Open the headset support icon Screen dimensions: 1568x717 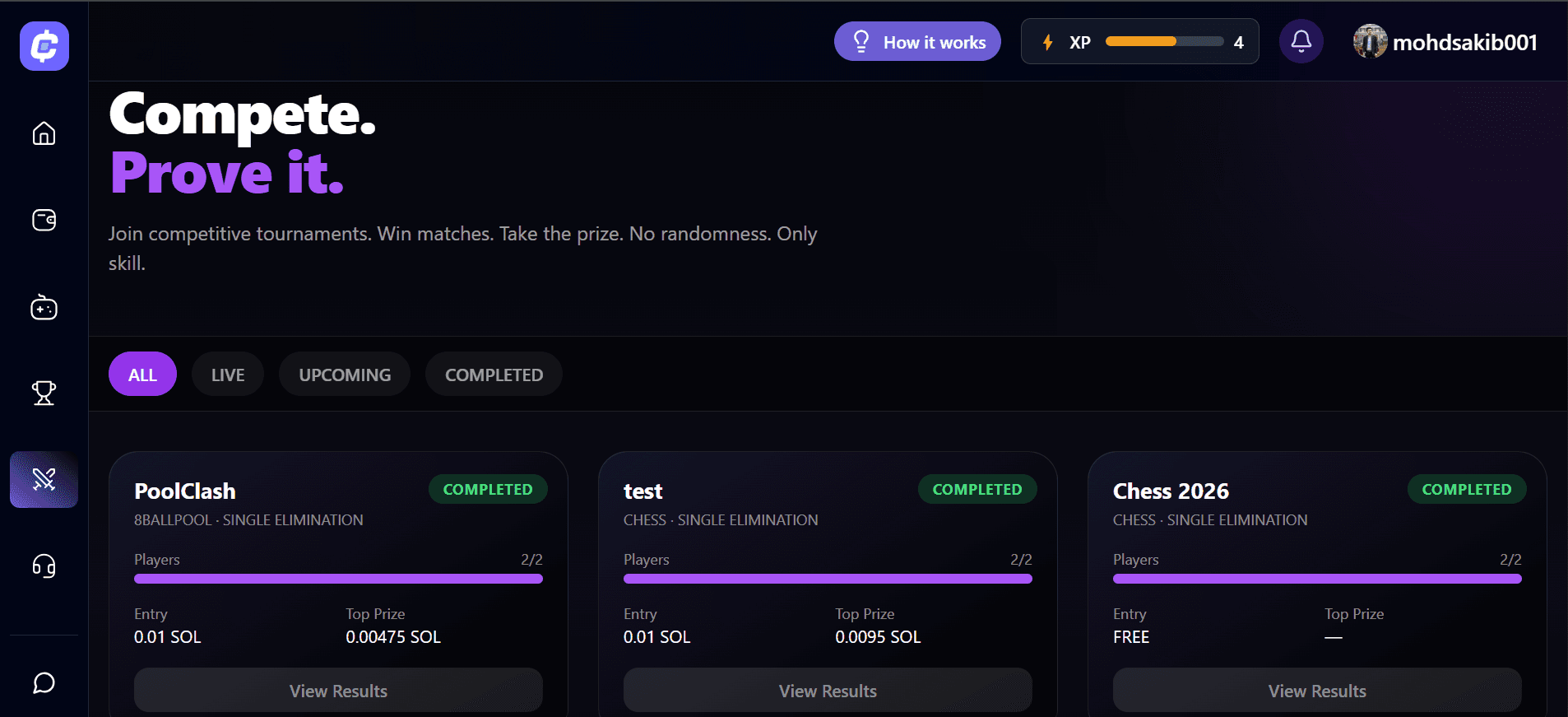click(x=44, y=566)
